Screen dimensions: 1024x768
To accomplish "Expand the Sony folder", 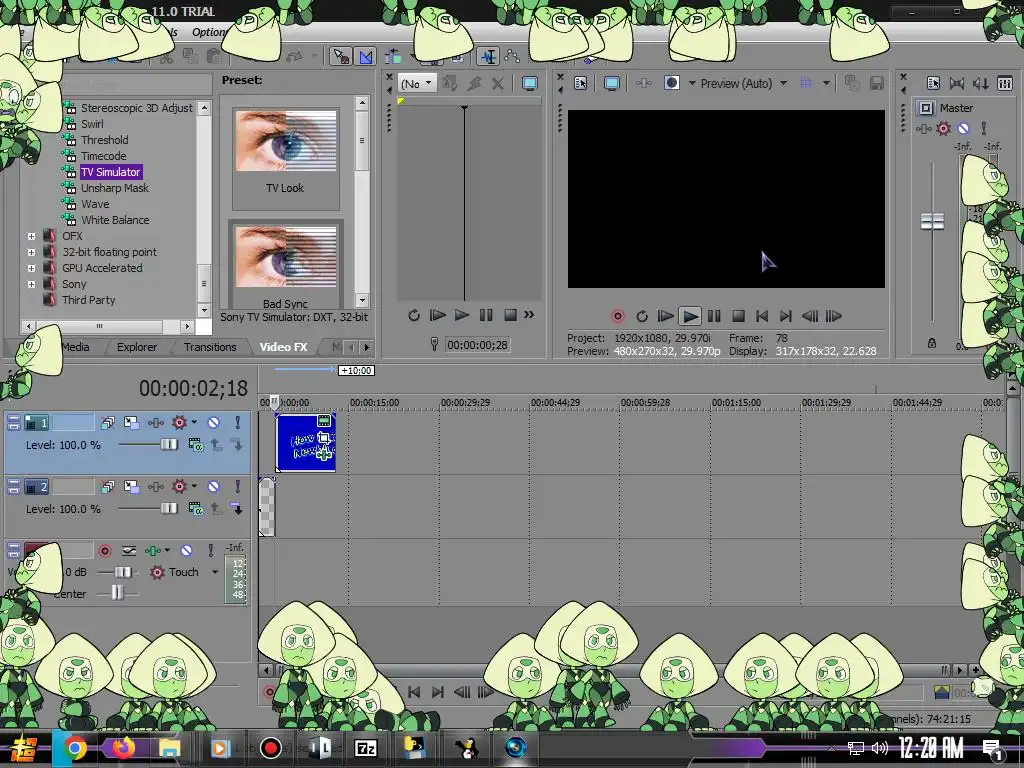I will point(31,284).
